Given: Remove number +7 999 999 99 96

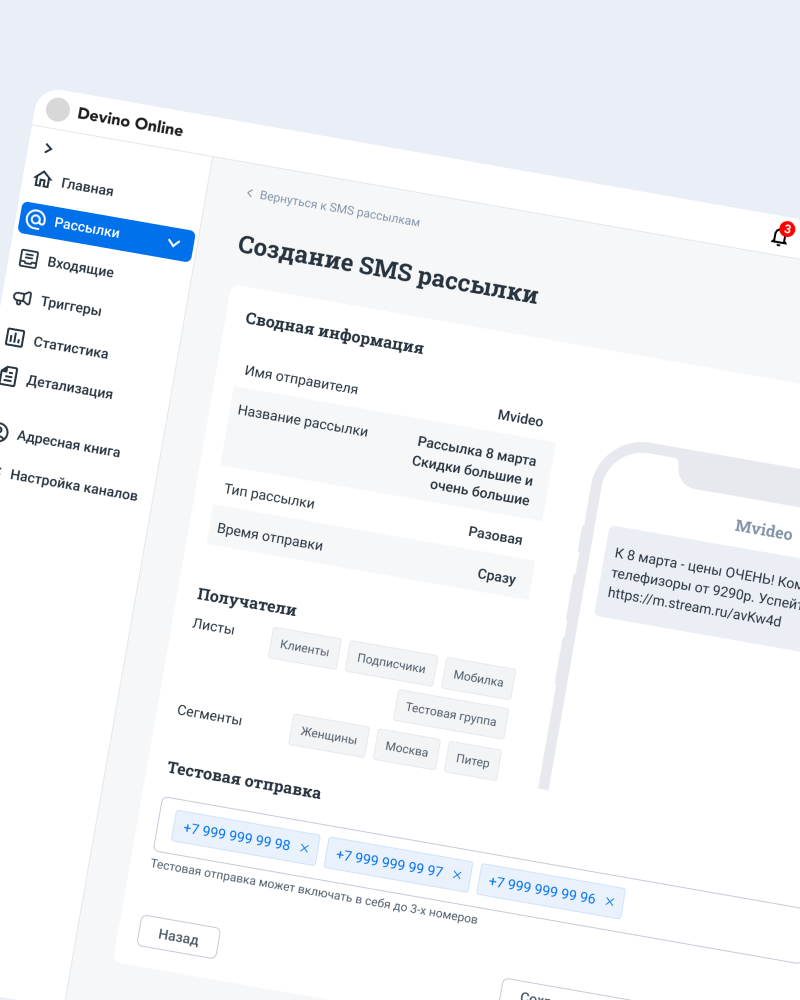Looking at the screenshot, I should tap(609, 902).
